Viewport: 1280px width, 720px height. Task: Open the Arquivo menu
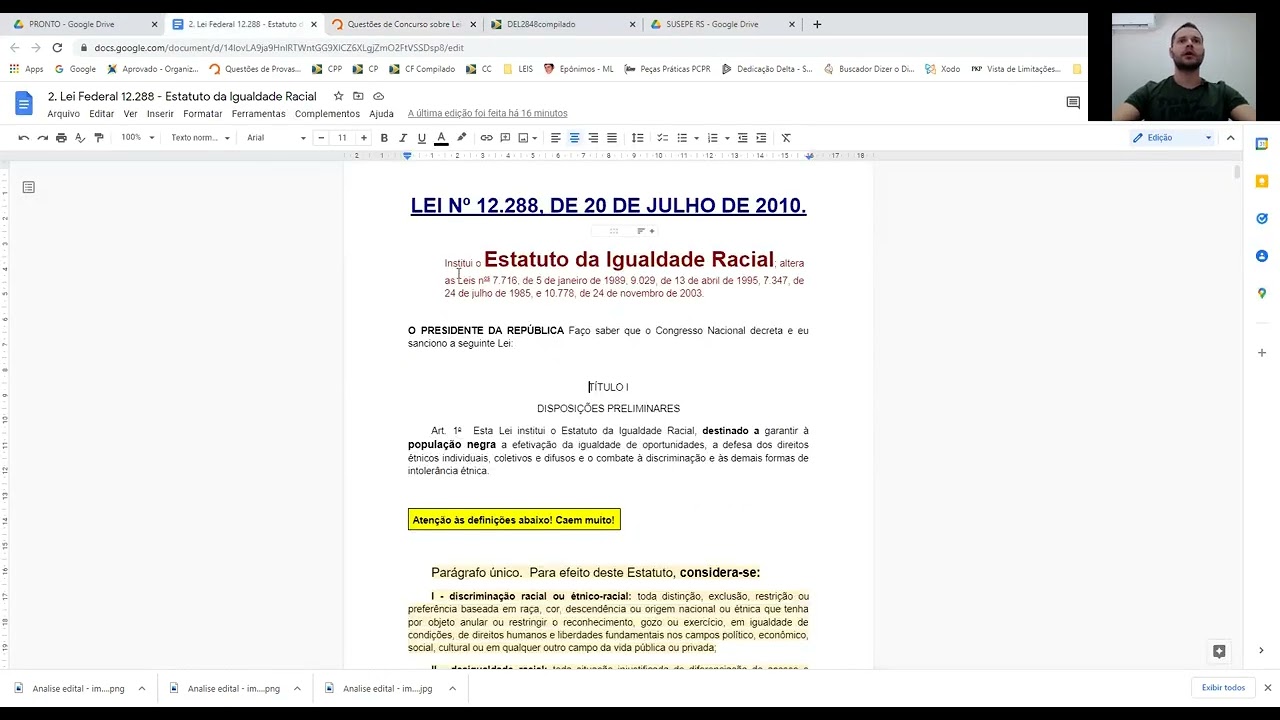point(63,114)
